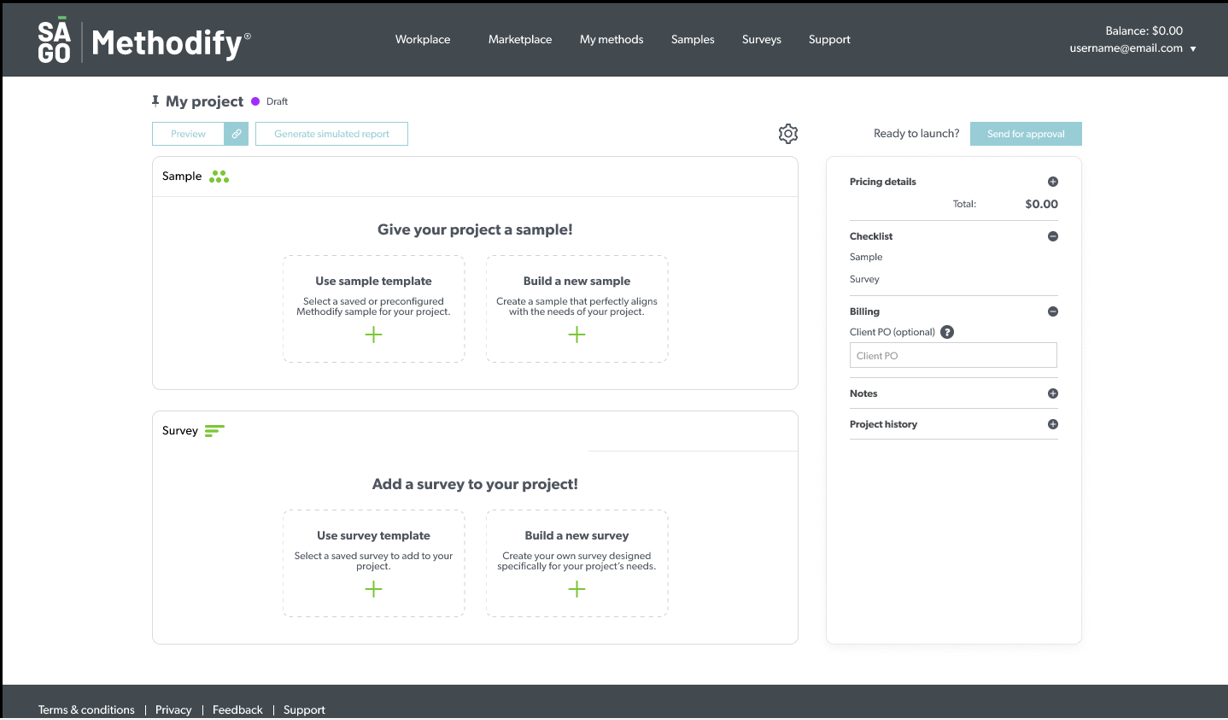1228x720 pixels.
Task: Expand the Notes section
Action: point(1052,394)
